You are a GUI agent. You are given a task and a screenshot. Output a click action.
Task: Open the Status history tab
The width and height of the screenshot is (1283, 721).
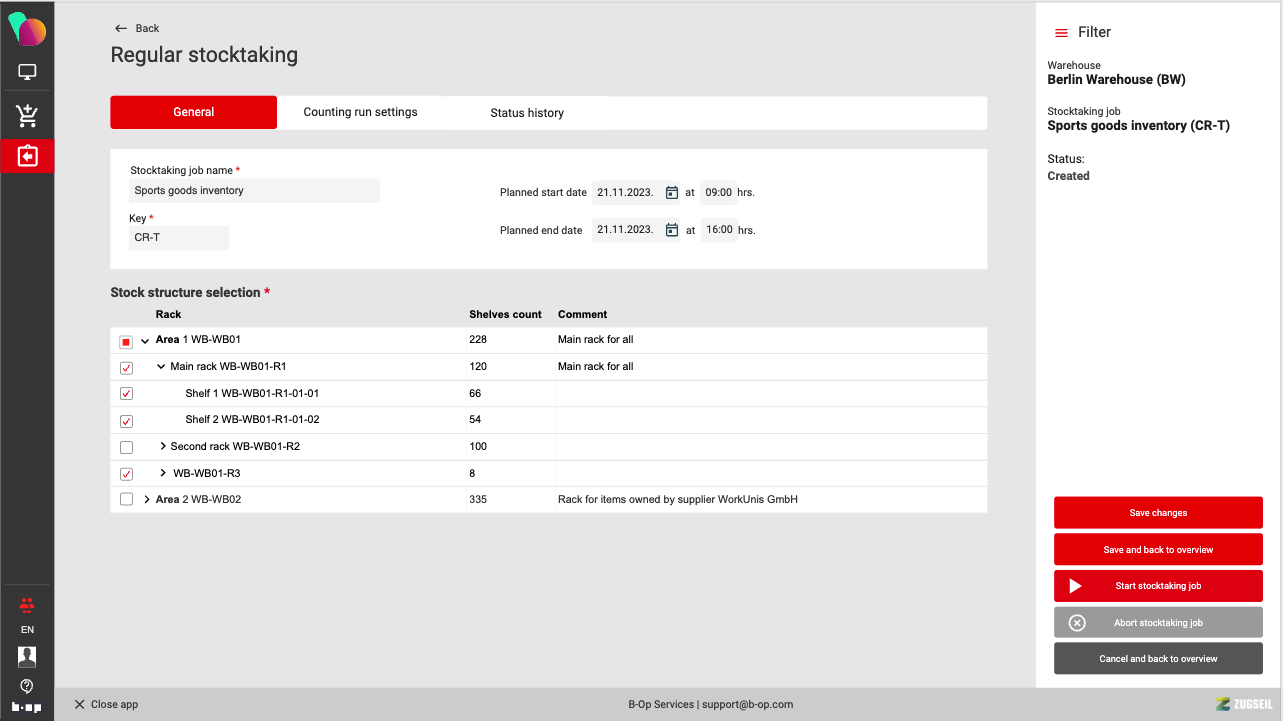click(x=527, y=113)
